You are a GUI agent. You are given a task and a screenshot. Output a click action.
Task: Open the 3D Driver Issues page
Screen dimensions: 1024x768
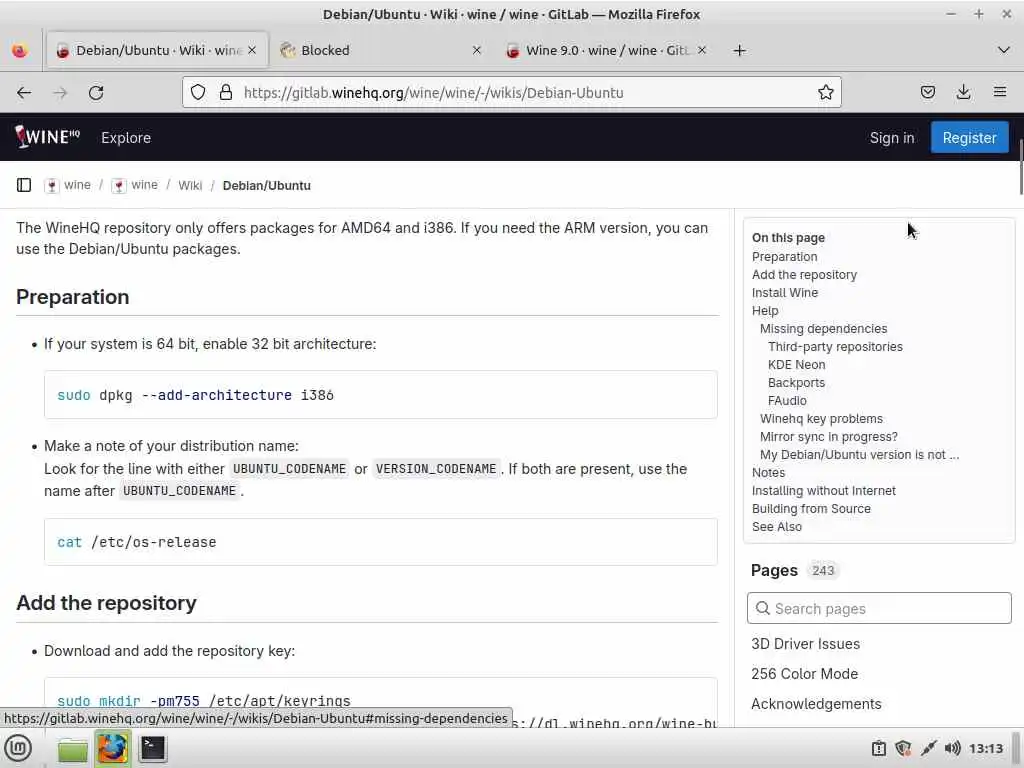pyautogui.click(x=805, y=644)
